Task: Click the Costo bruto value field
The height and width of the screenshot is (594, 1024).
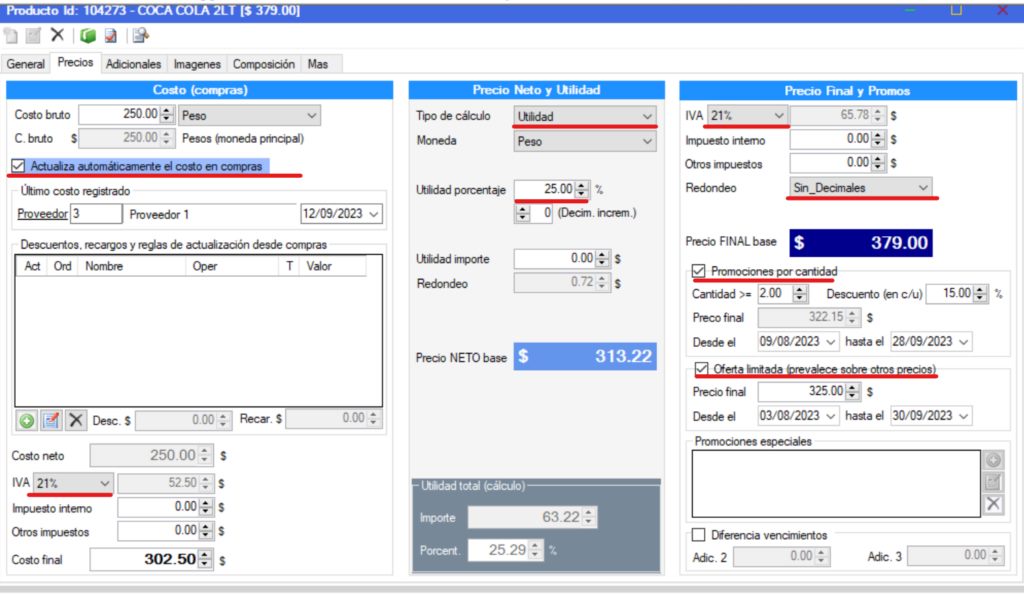Action: coord(120,114)
